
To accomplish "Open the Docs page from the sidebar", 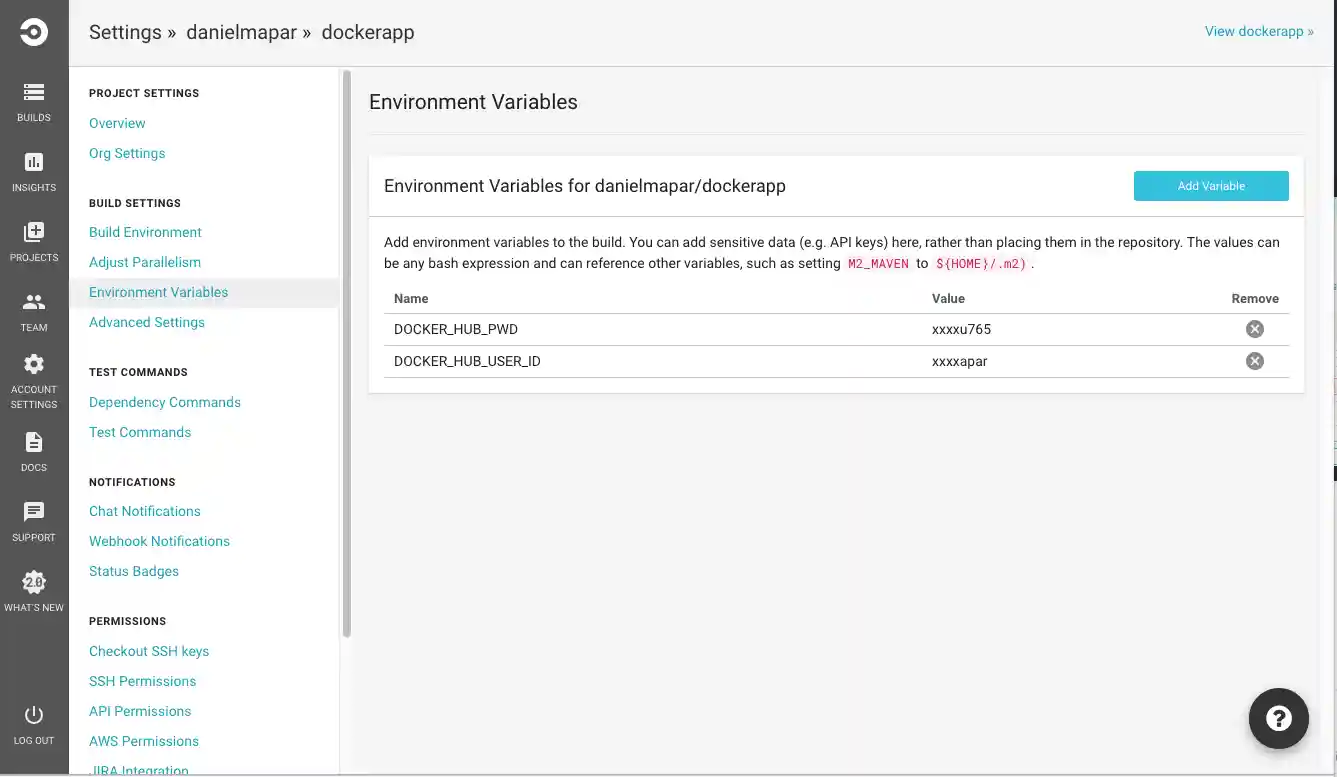I will [x=34, y=450].
